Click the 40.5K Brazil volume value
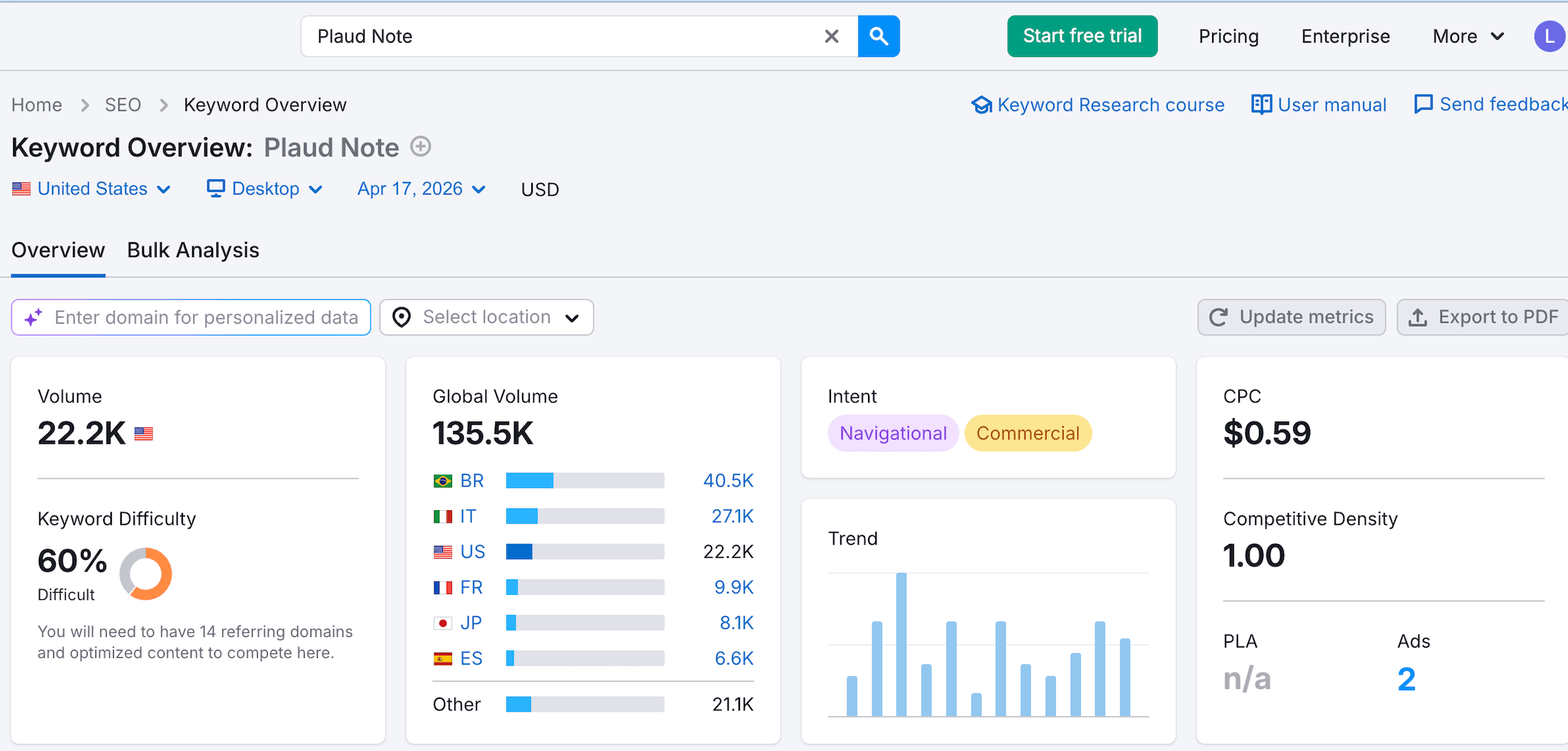The width and height of the screenshot is (1568, 751). pyautogui.click(x=728, y=481)
